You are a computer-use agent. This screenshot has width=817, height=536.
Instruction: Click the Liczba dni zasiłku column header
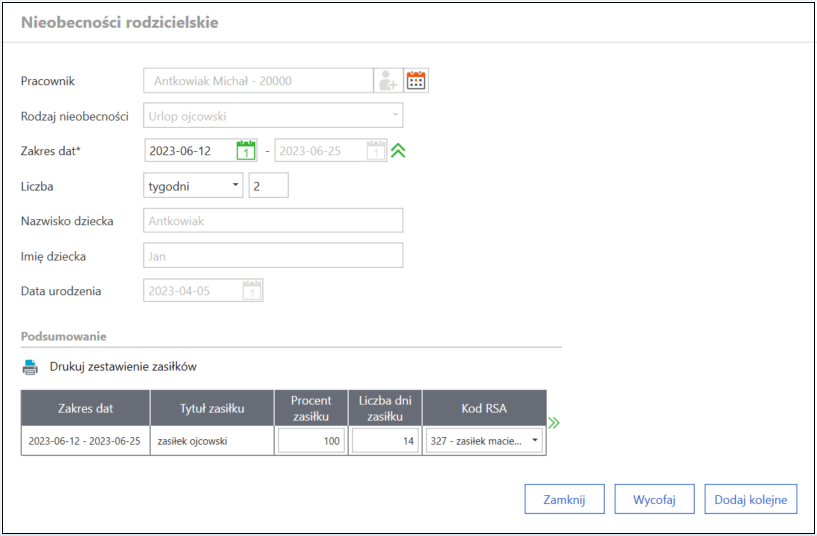tap(385, 408)
